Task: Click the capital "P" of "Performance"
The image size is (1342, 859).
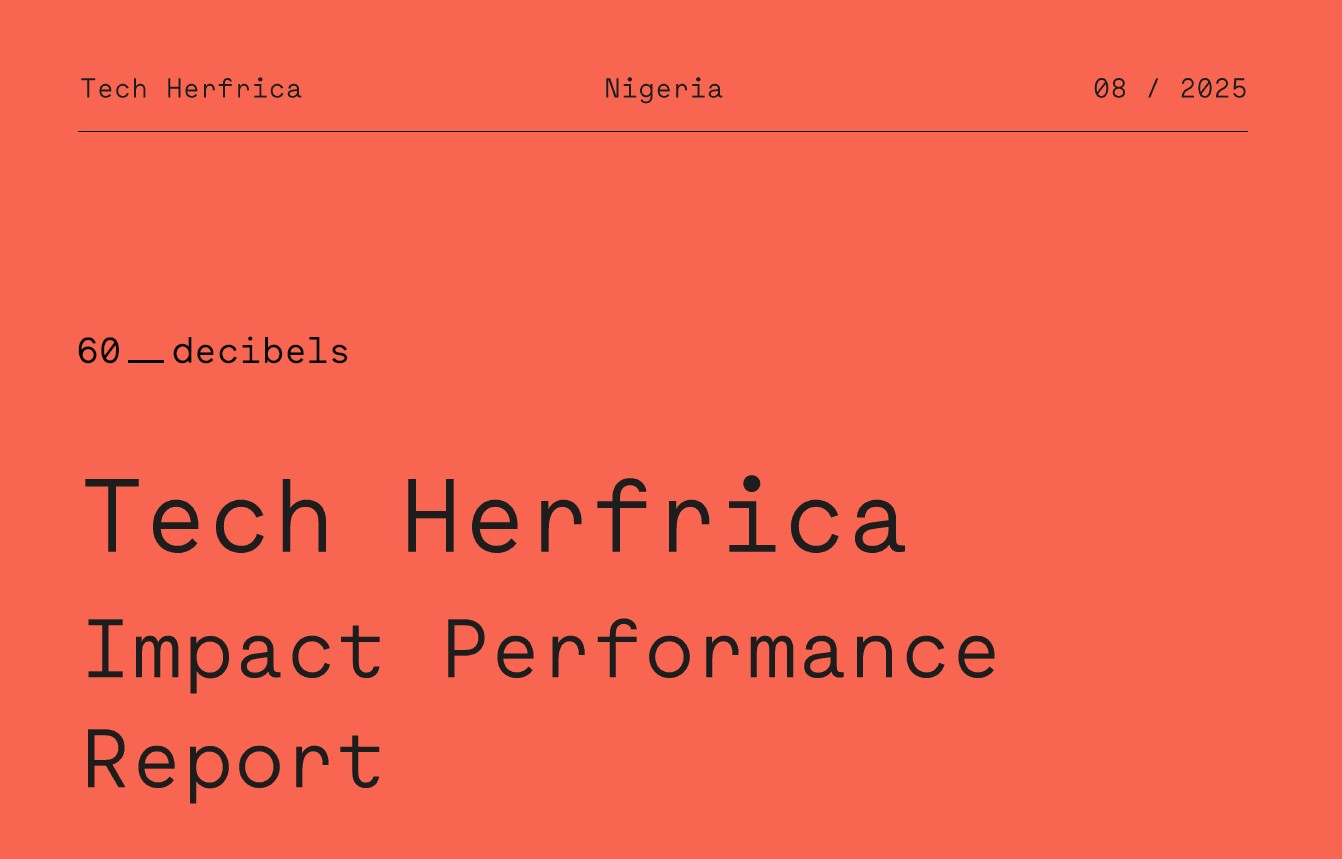Action: [470, 648]
